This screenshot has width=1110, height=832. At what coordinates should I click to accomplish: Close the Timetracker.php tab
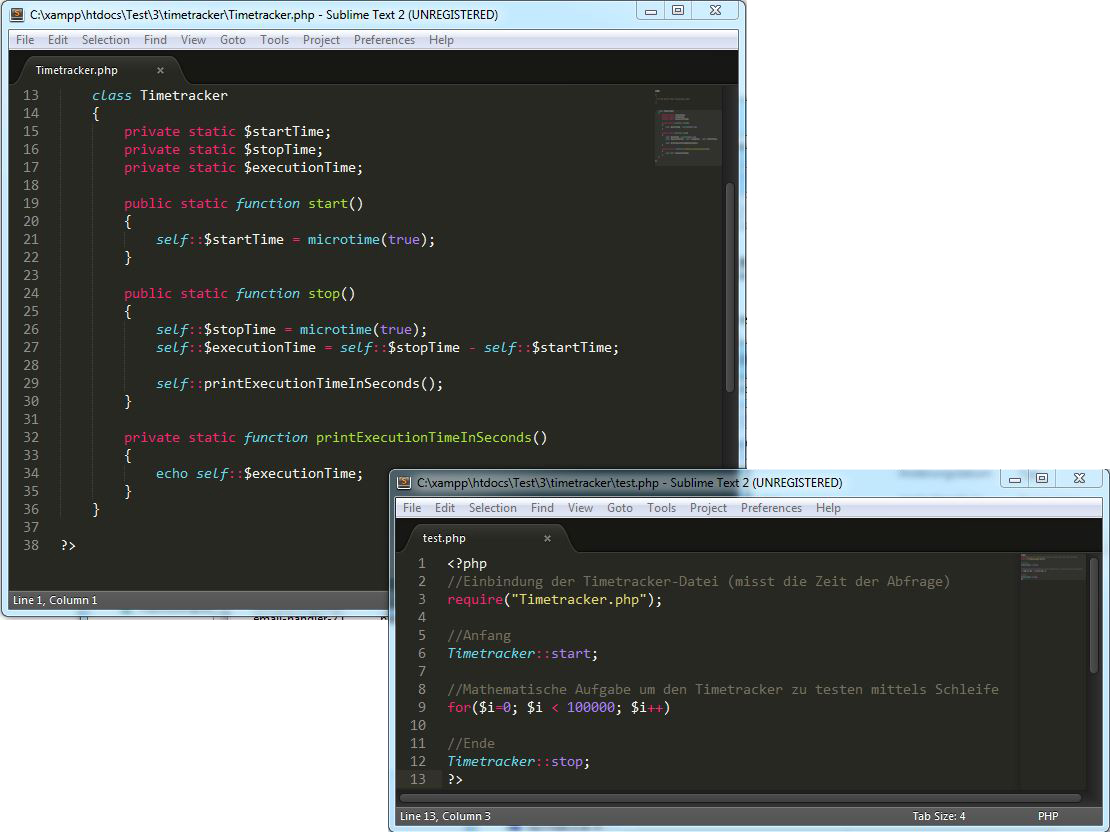[161, 70]
